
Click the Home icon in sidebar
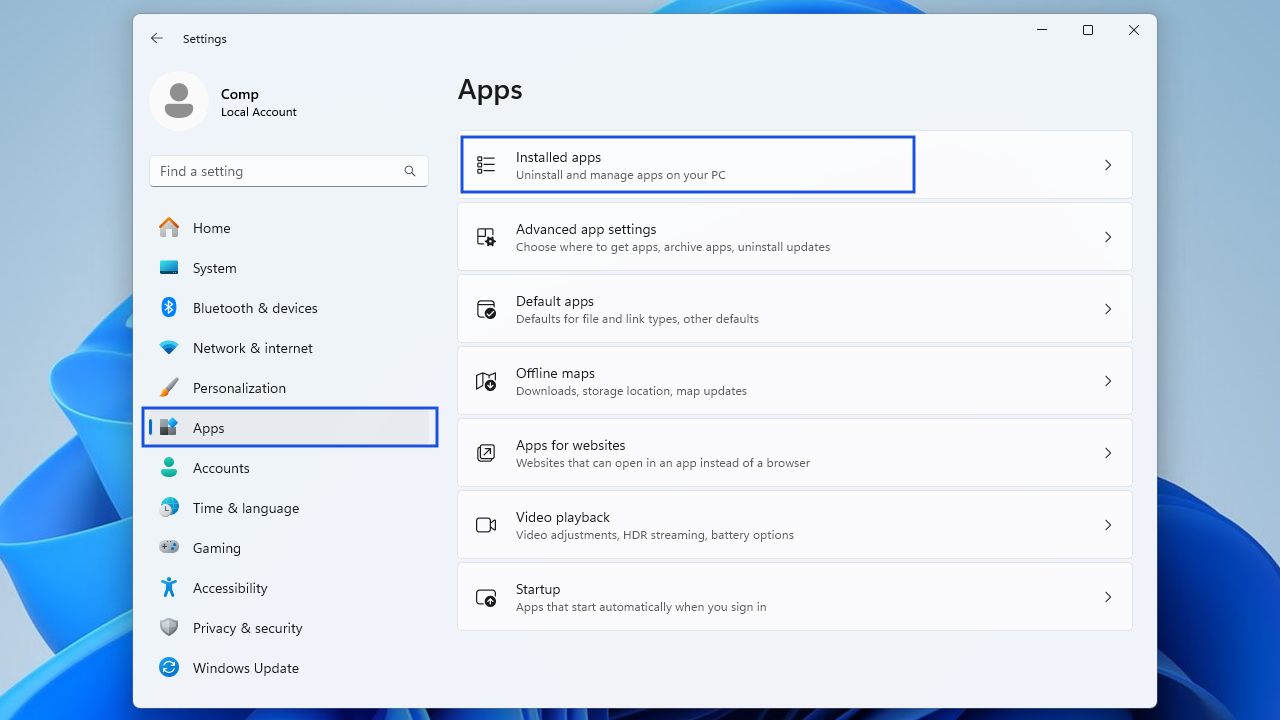pyautogui.click(x=169, y=228)
